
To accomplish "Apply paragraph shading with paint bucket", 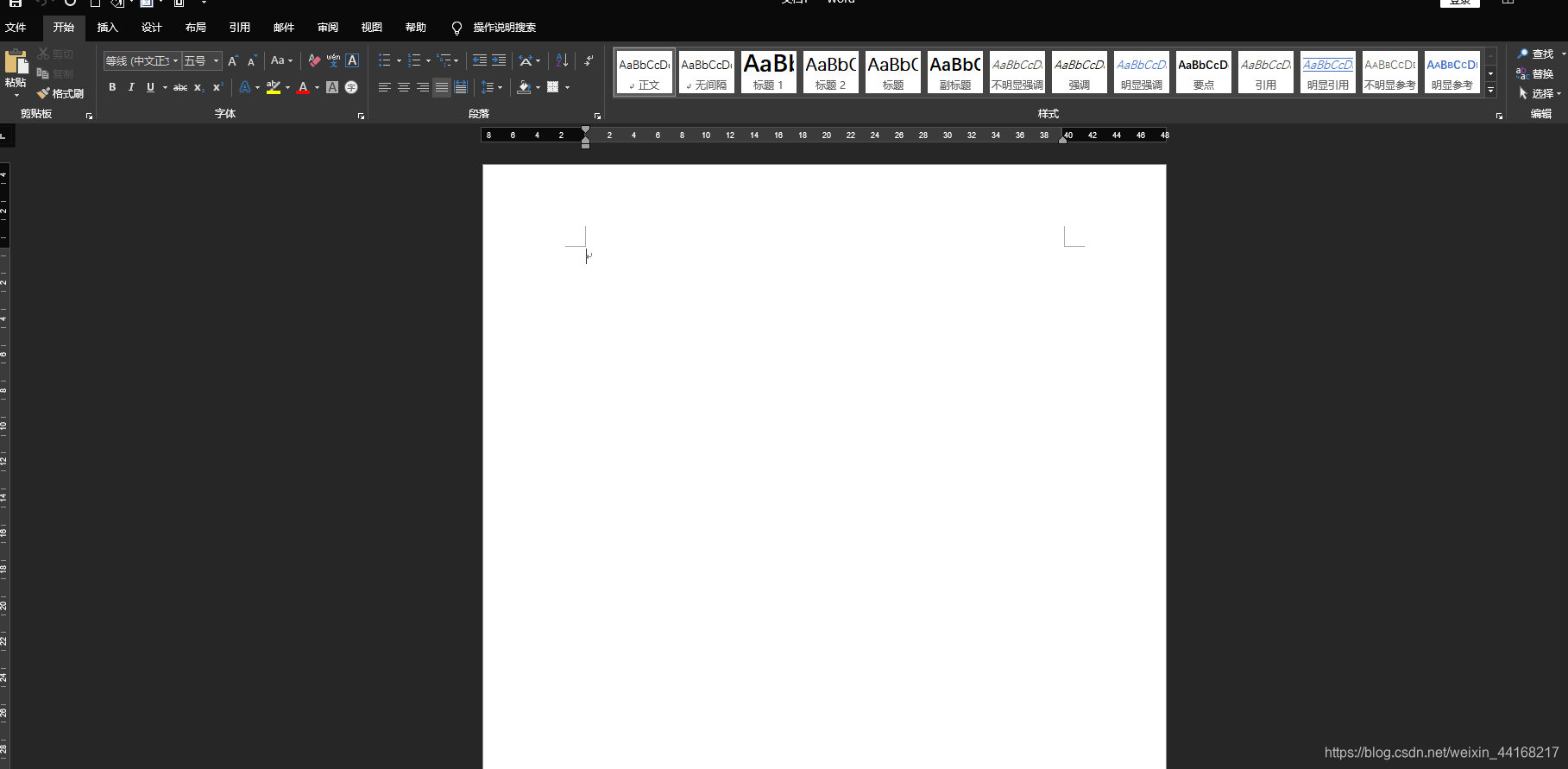I will [x=523, y=87].
